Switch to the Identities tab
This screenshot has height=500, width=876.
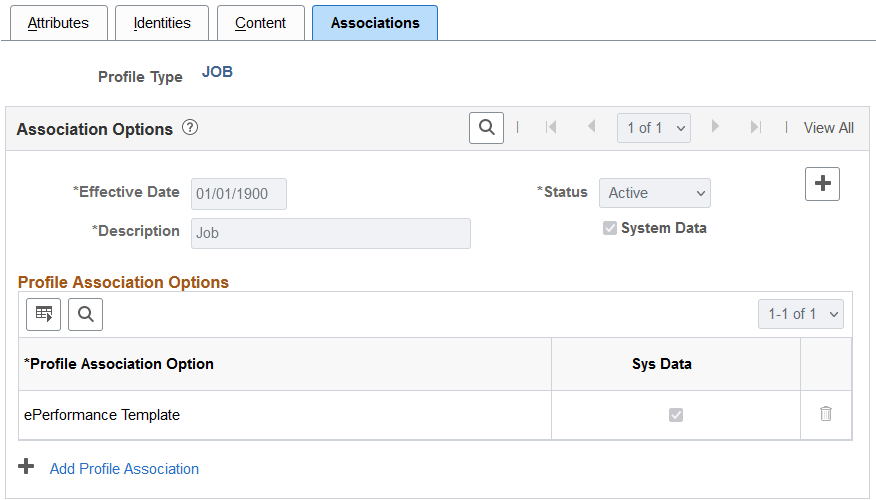pyautogui.click(x=162, y=23)
